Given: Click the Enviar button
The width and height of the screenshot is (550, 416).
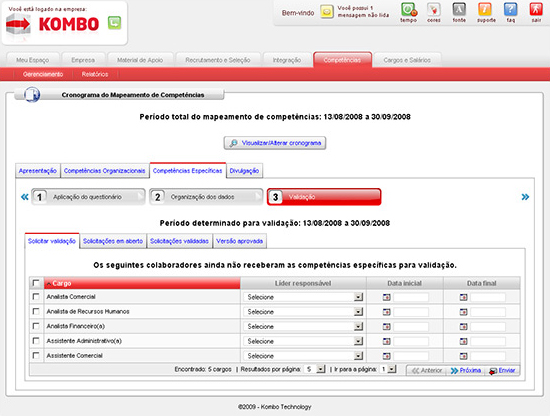Looking at the screenshot, I should tap(502, 370).
